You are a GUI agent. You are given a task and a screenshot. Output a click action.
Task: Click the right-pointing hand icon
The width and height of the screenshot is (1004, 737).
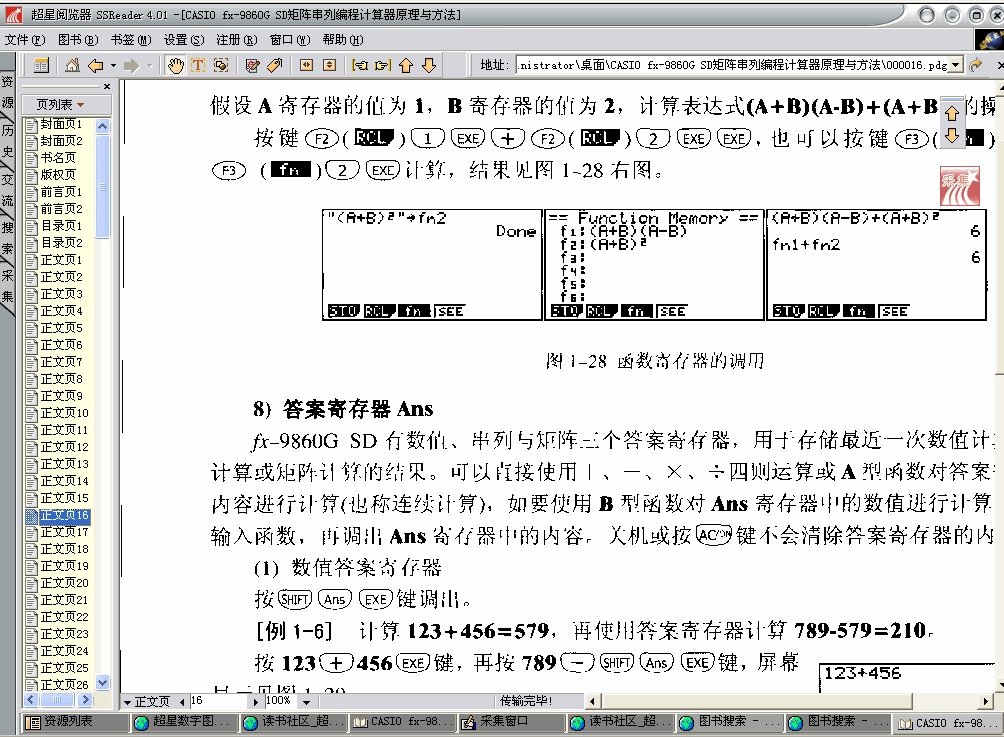pos(383,65)
